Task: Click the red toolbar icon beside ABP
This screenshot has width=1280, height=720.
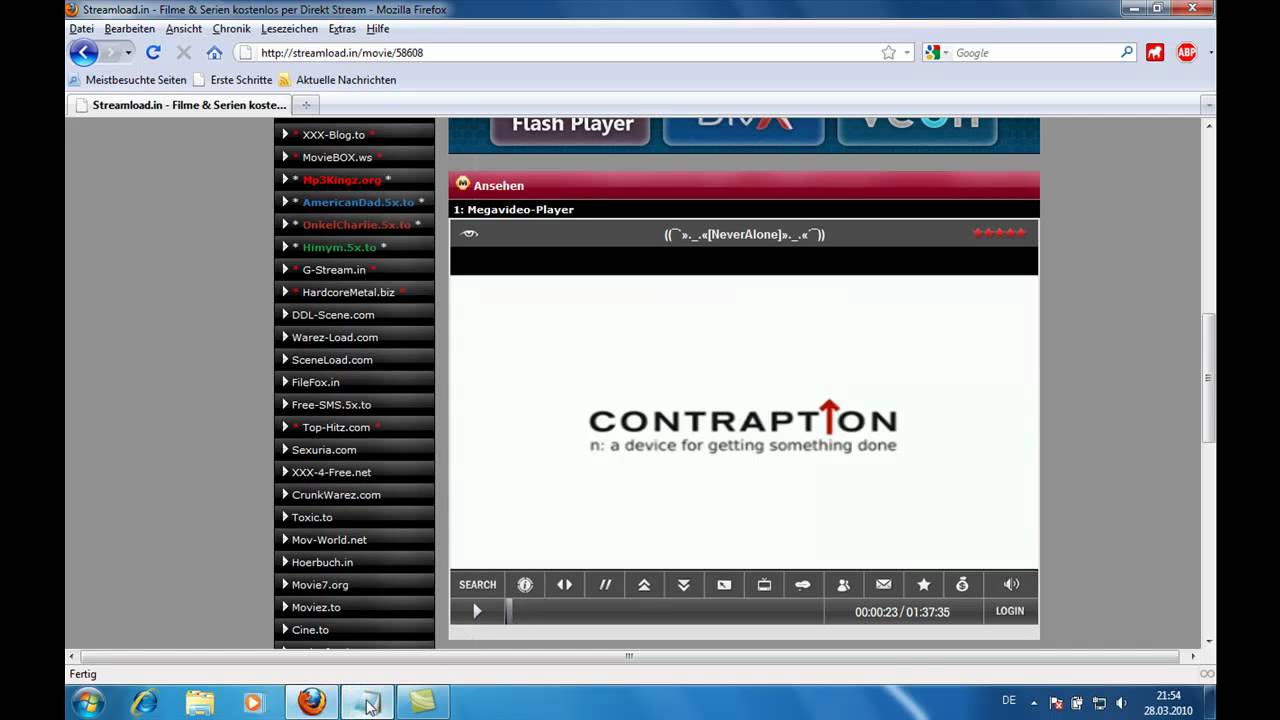Action: point(1155,52)
